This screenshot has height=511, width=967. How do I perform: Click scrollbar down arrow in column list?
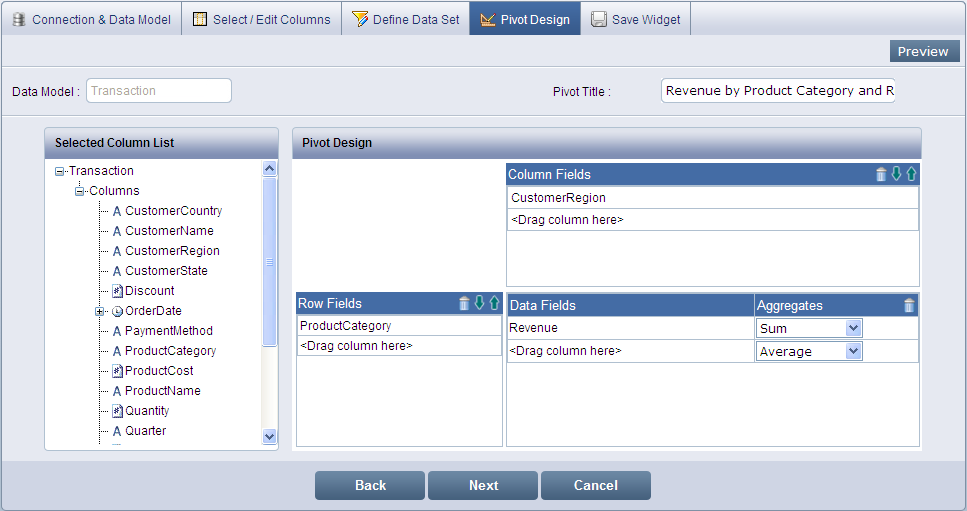pyautogui.click(x=268, y=436)
